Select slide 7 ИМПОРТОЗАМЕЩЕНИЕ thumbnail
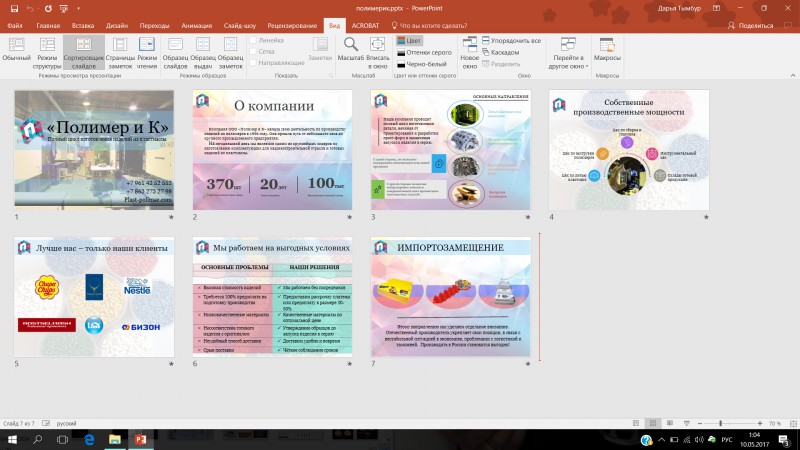This screenshot has width=800, height=450. coord(451,297)
